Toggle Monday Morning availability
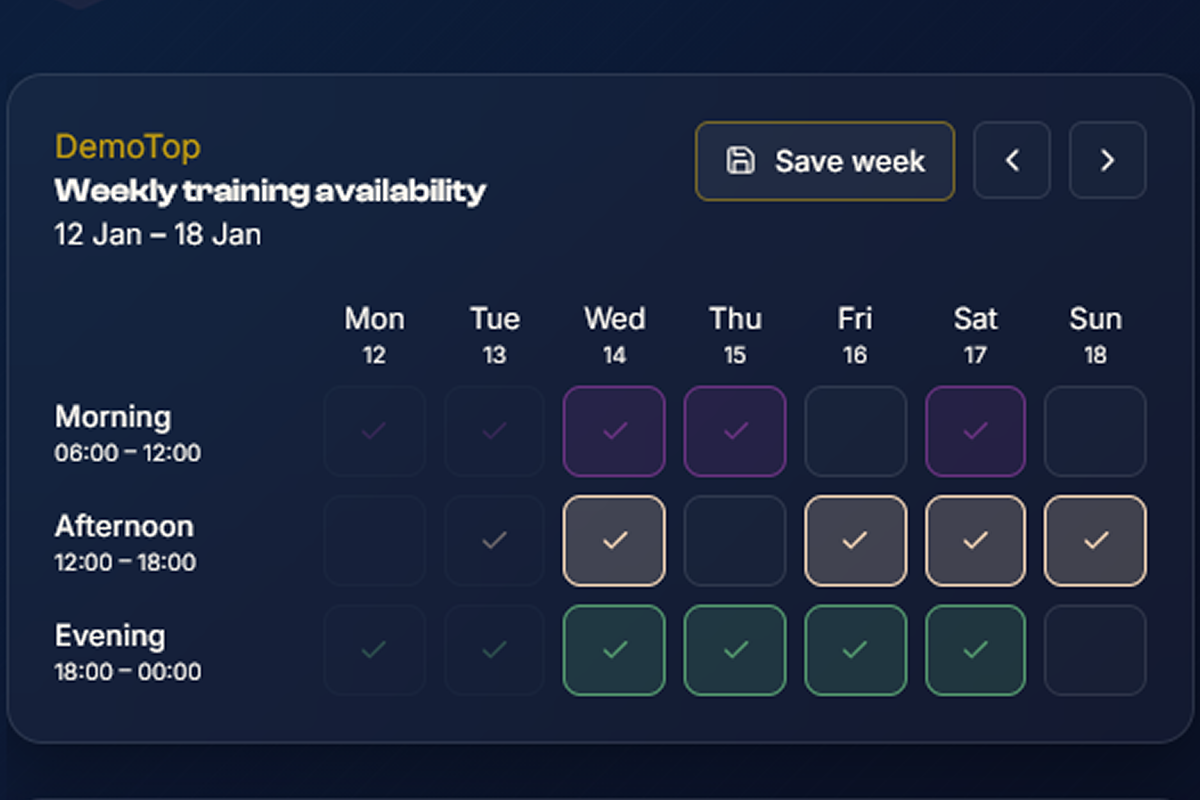 pyautogui.click(x=374, y=431)
